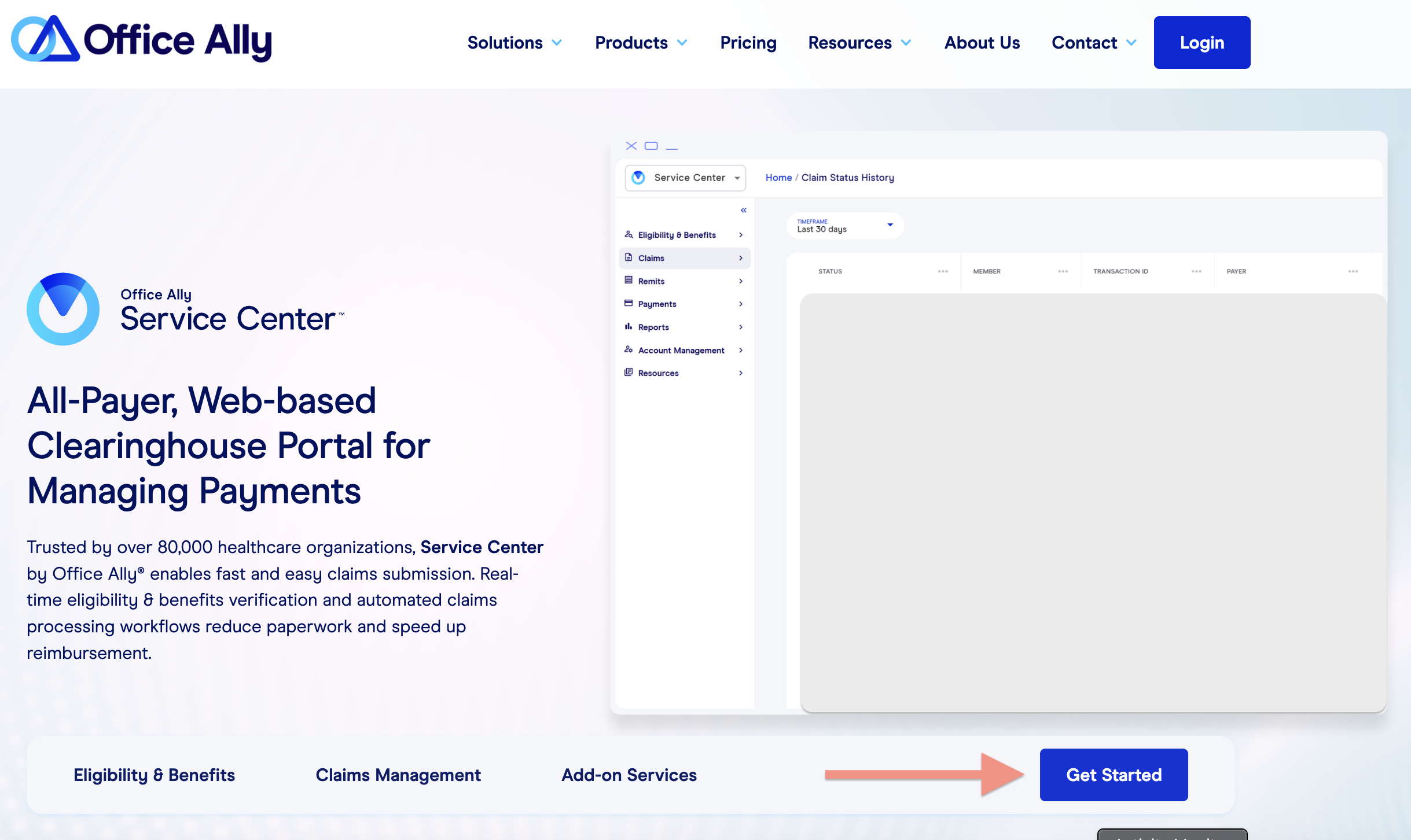This screenshot has width=1411, height=840.
Task: Click the Account Management sidebar icon
Action: tap(629, 349)
